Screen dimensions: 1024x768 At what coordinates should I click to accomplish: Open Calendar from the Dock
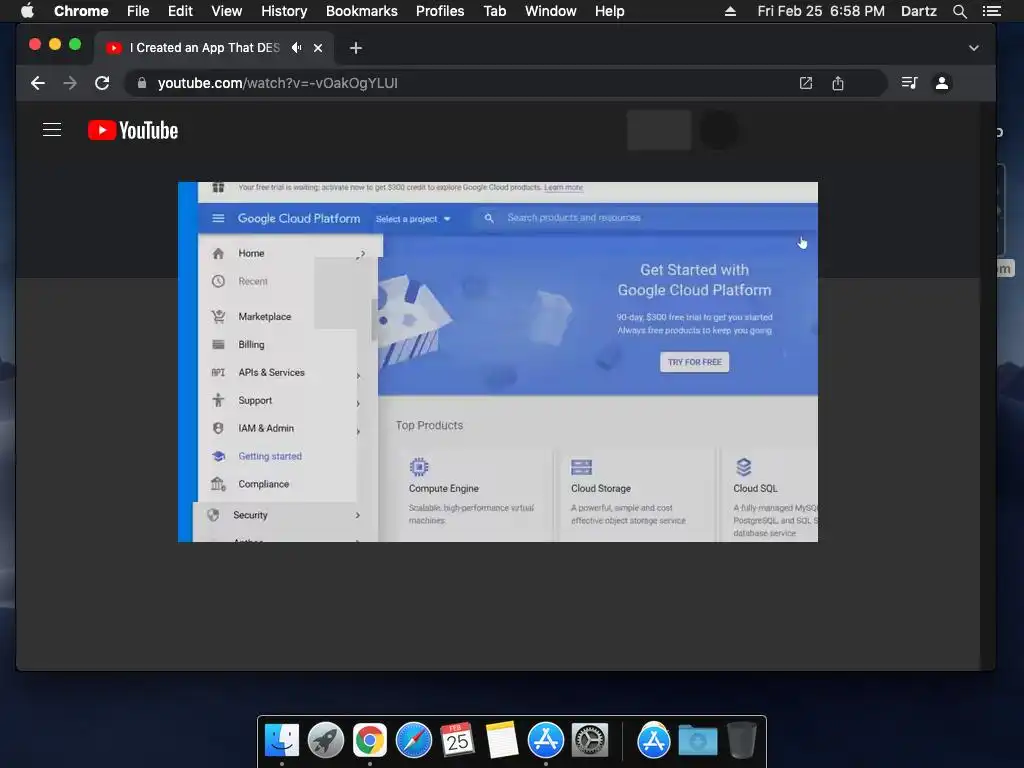click(457, 741)
